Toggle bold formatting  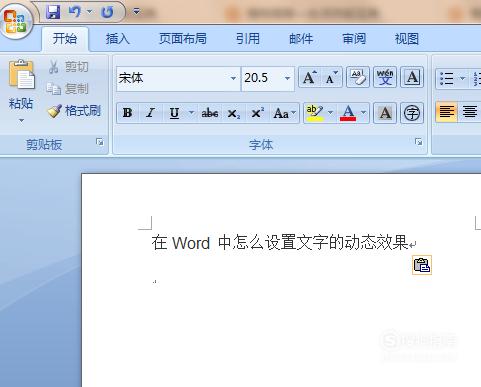click(x=127, y=113)
